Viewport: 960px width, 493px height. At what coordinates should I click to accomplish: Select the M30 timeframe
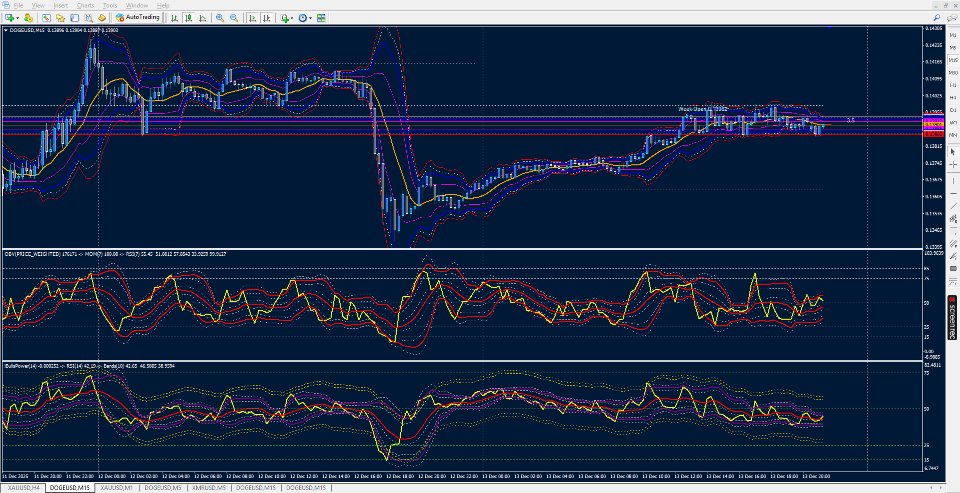click(953, 73)
